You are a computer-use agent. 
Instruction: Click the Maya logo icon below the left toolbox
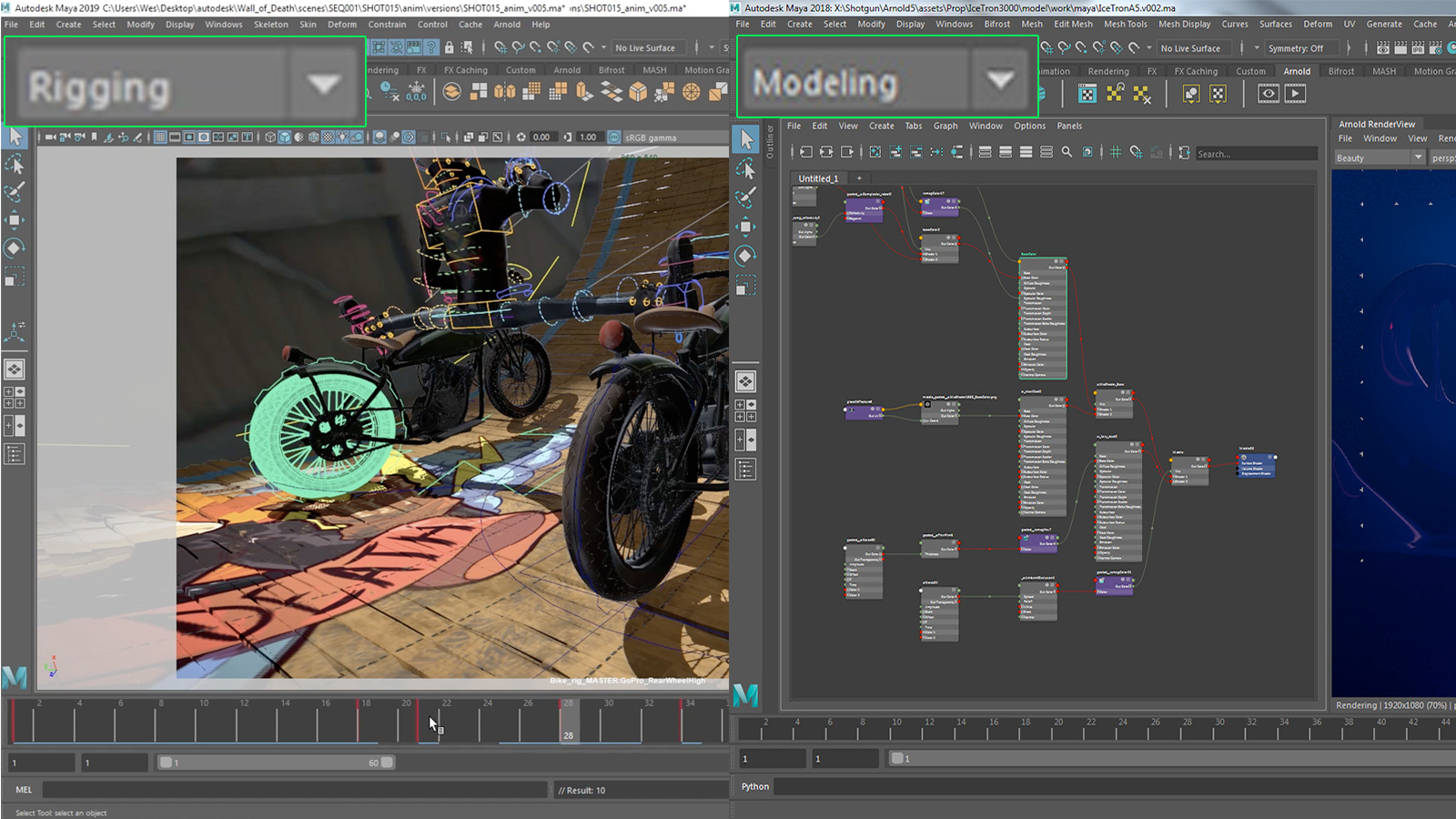pos(13,679)
